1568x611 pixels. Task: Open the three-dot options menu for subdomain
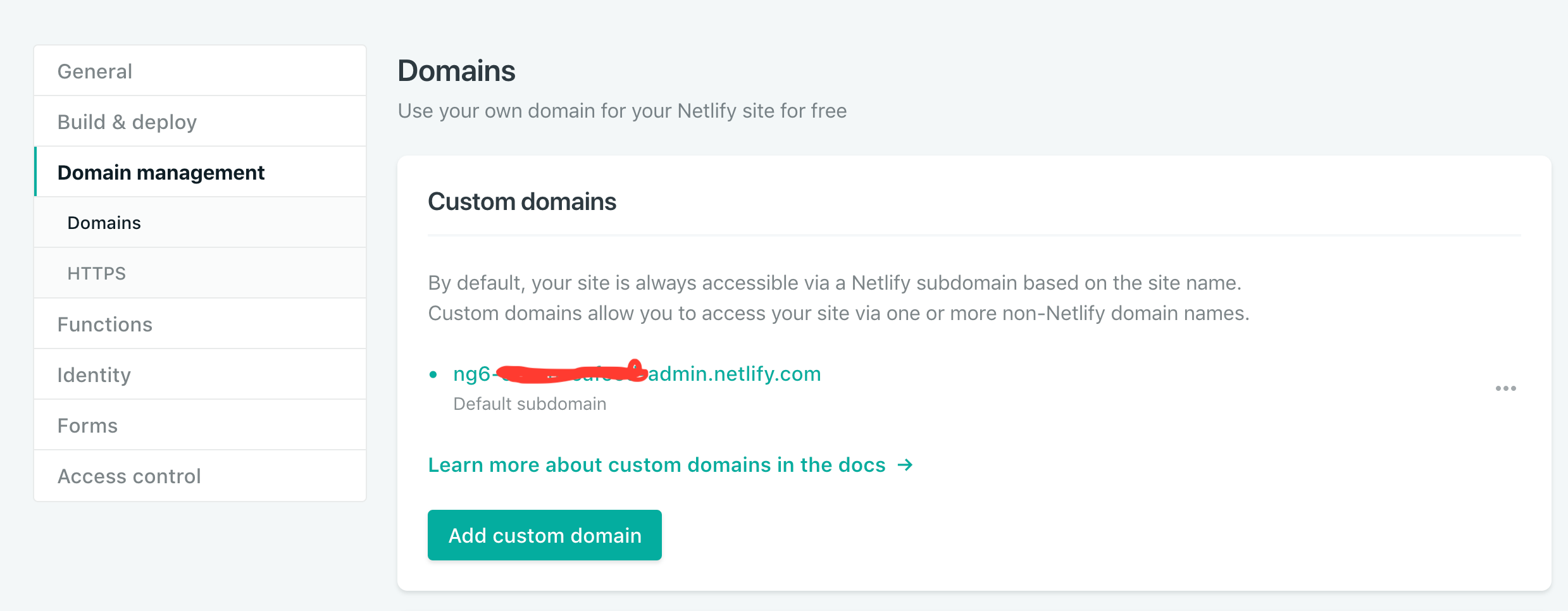tap(1505, 388)
